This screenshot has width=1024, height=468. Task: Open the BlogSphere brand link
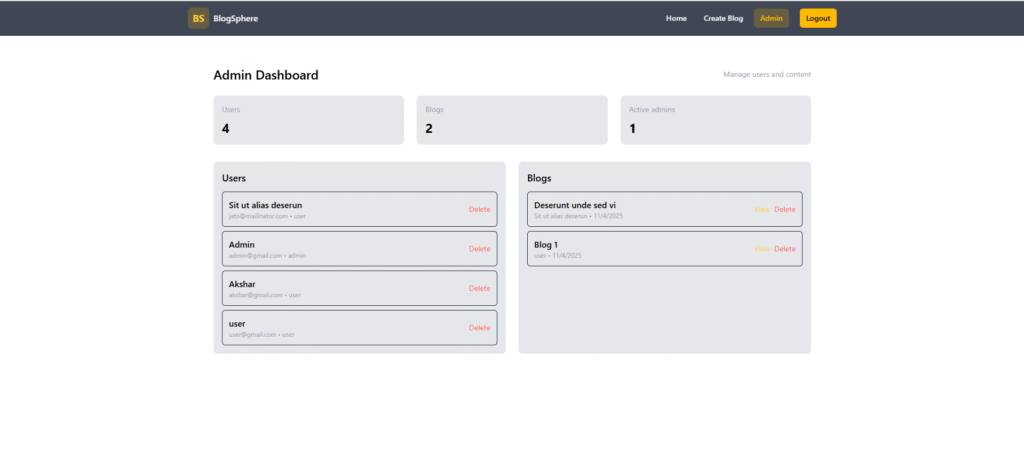[235, 18]
